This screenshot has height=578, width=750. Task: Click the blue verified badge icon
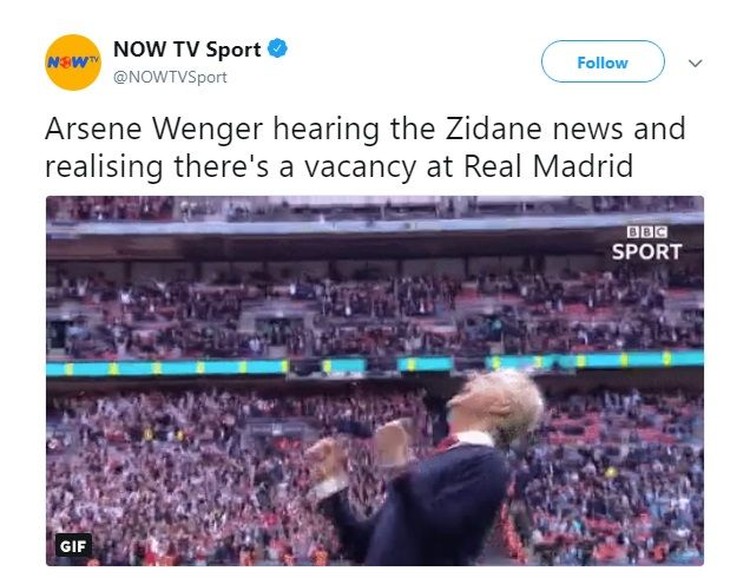277,49
